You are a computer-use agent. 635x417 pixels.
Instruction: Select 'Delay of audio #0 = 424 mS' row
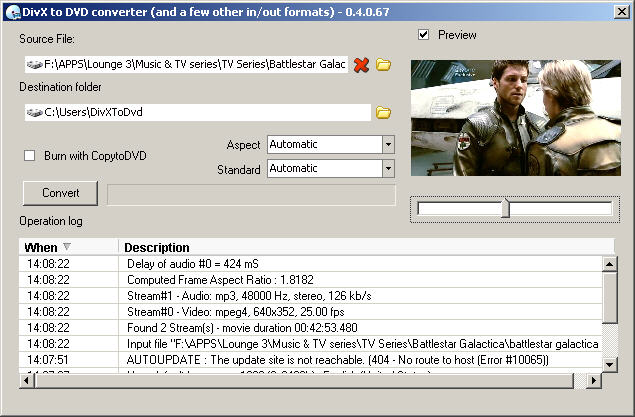311,264
